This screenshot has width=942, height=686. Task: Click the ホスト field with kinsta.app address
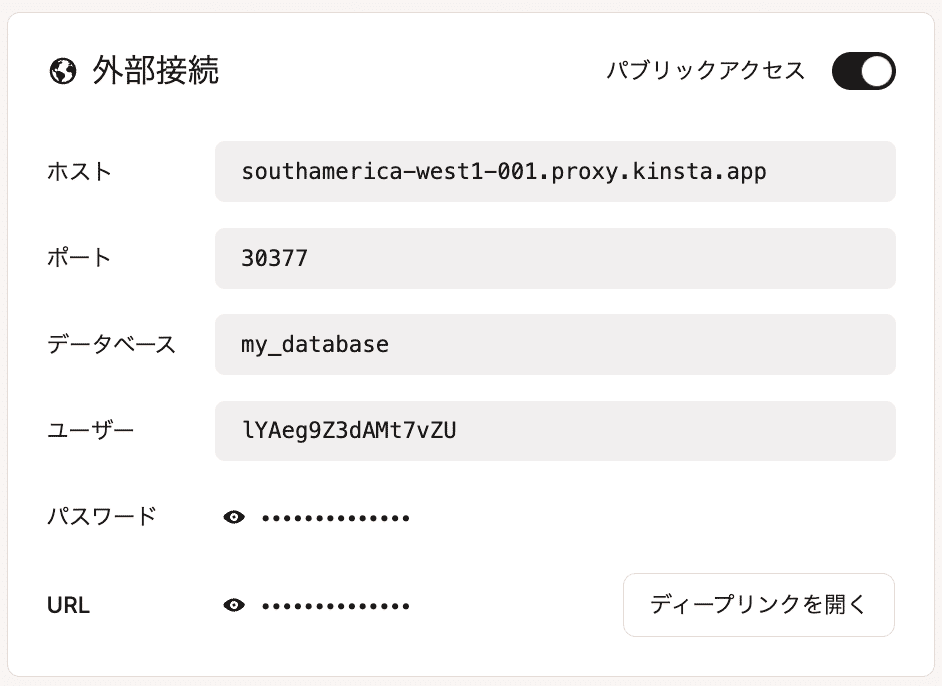(555, 172)
